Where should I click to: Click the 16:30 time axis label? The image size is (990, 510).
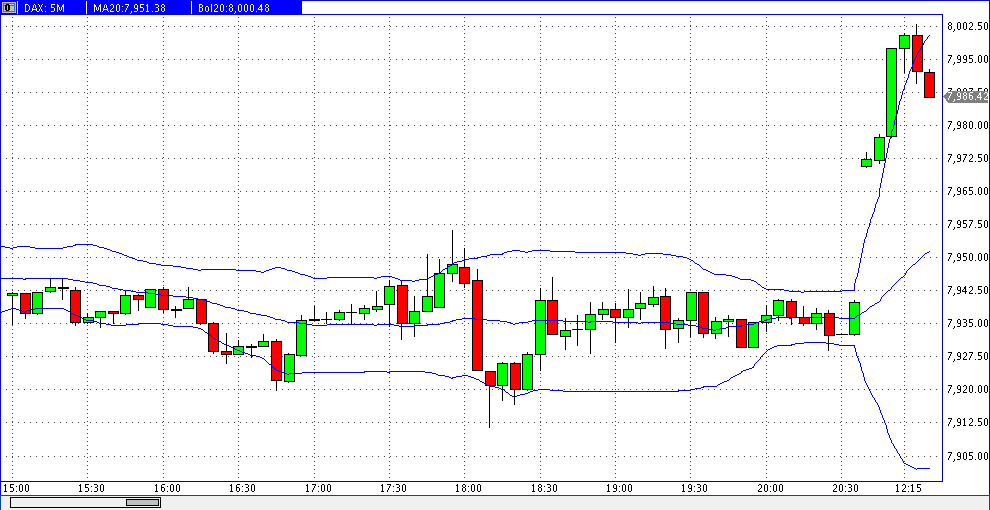[x=242, y=489]
